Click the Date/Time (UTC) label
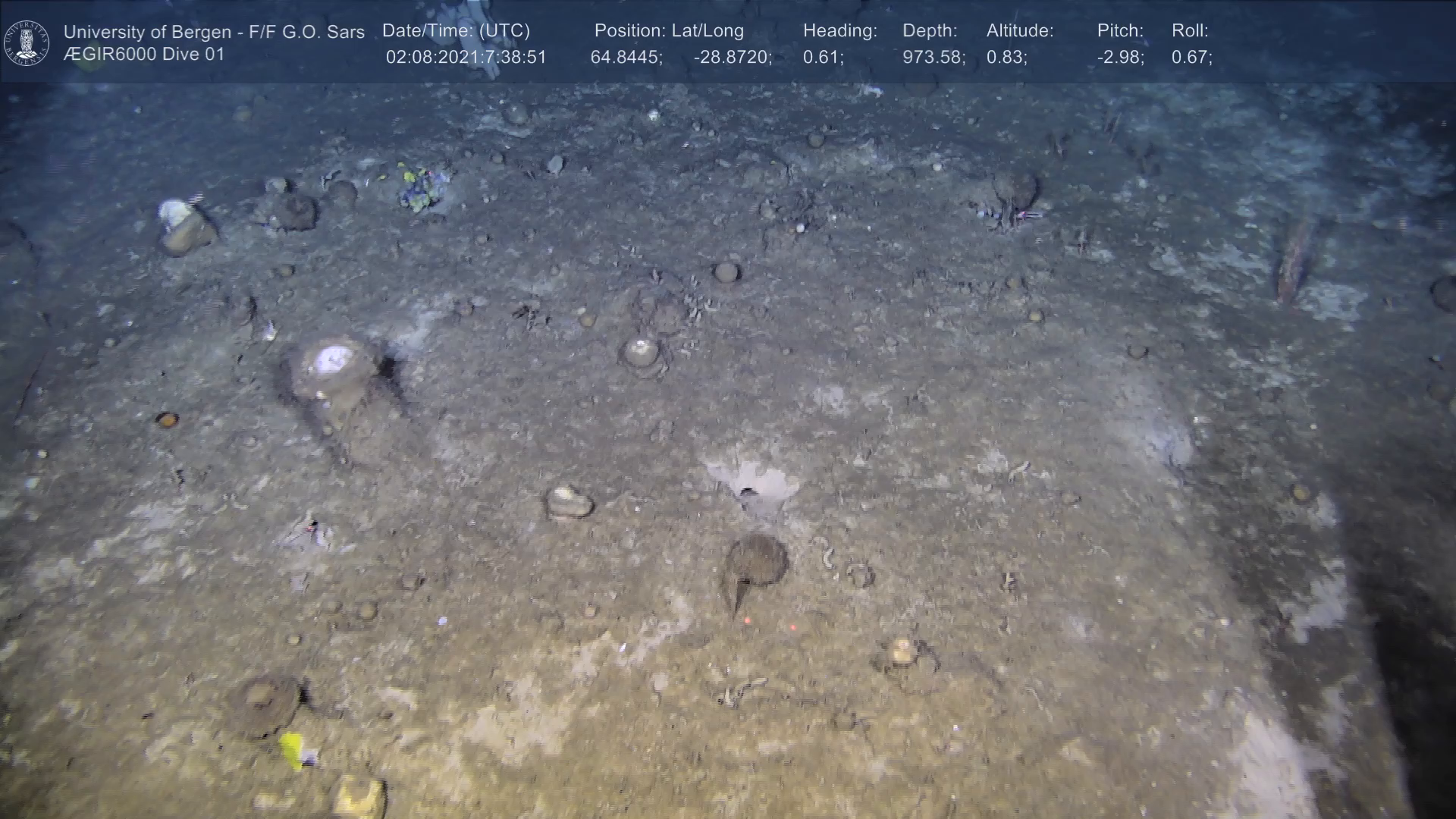The width and height of the screenshot is (1456, 819). [x=456, y=31]
